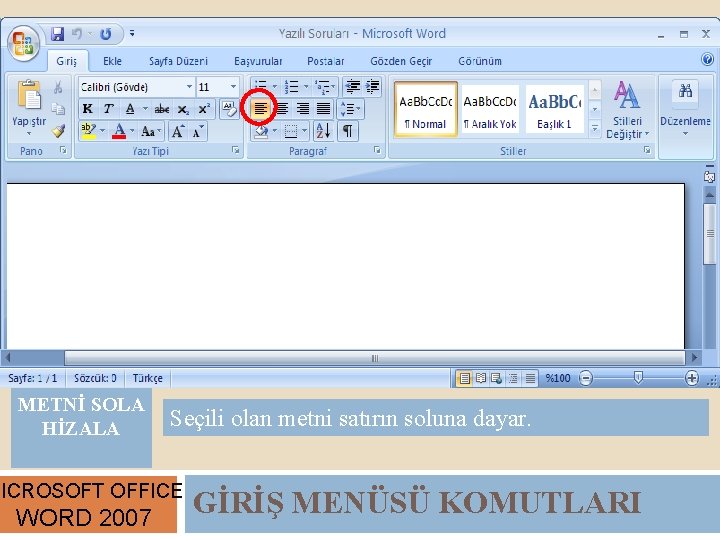Open the Change Case Aa menu

150,132
